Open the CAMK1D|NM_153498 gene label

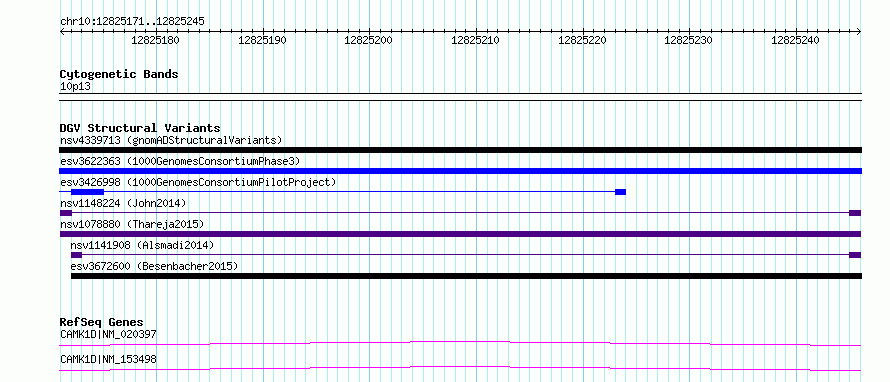coord(108,359)
